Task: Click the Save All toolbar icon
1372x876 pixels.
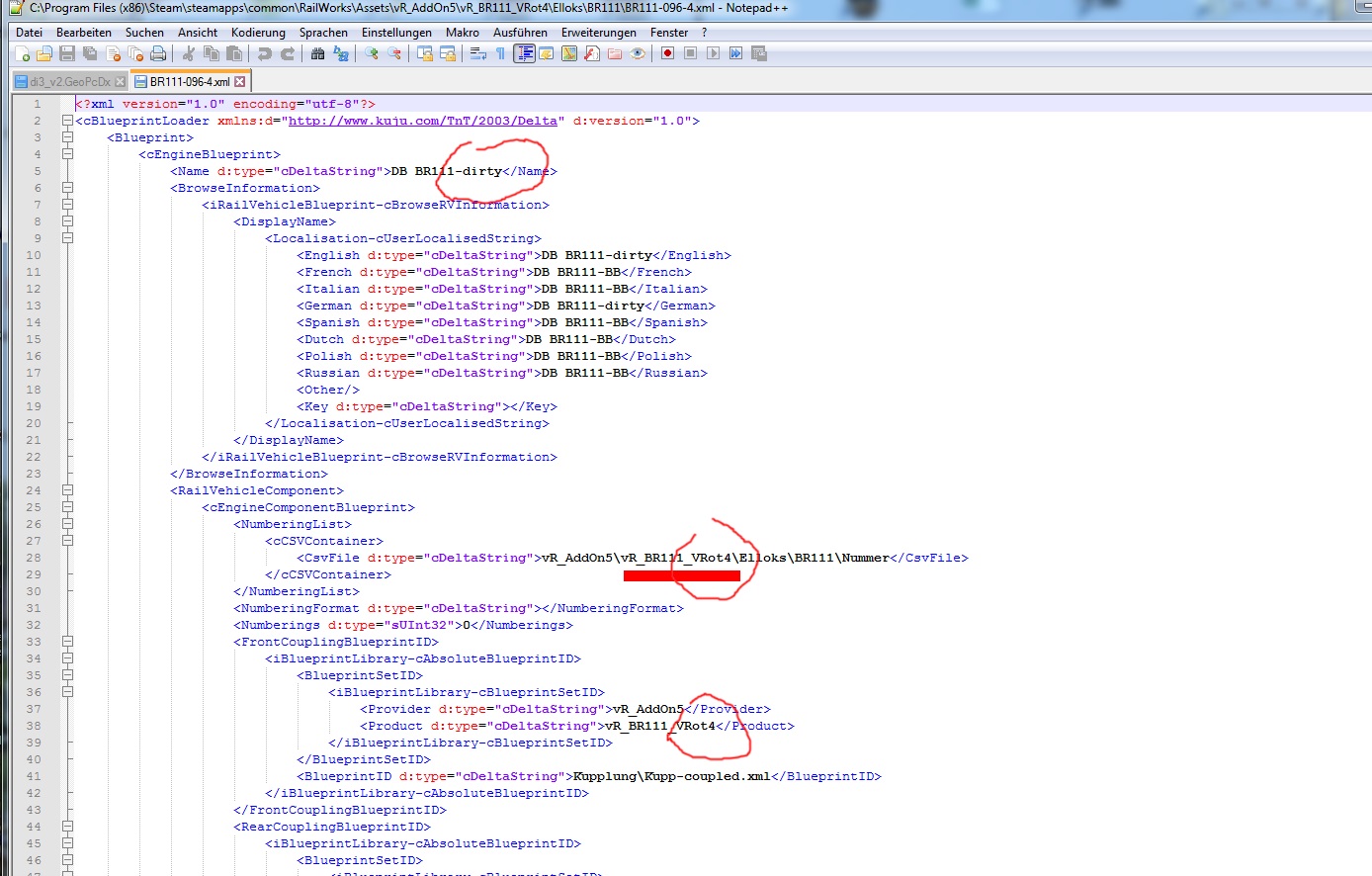Action: (x=90, y=53)
